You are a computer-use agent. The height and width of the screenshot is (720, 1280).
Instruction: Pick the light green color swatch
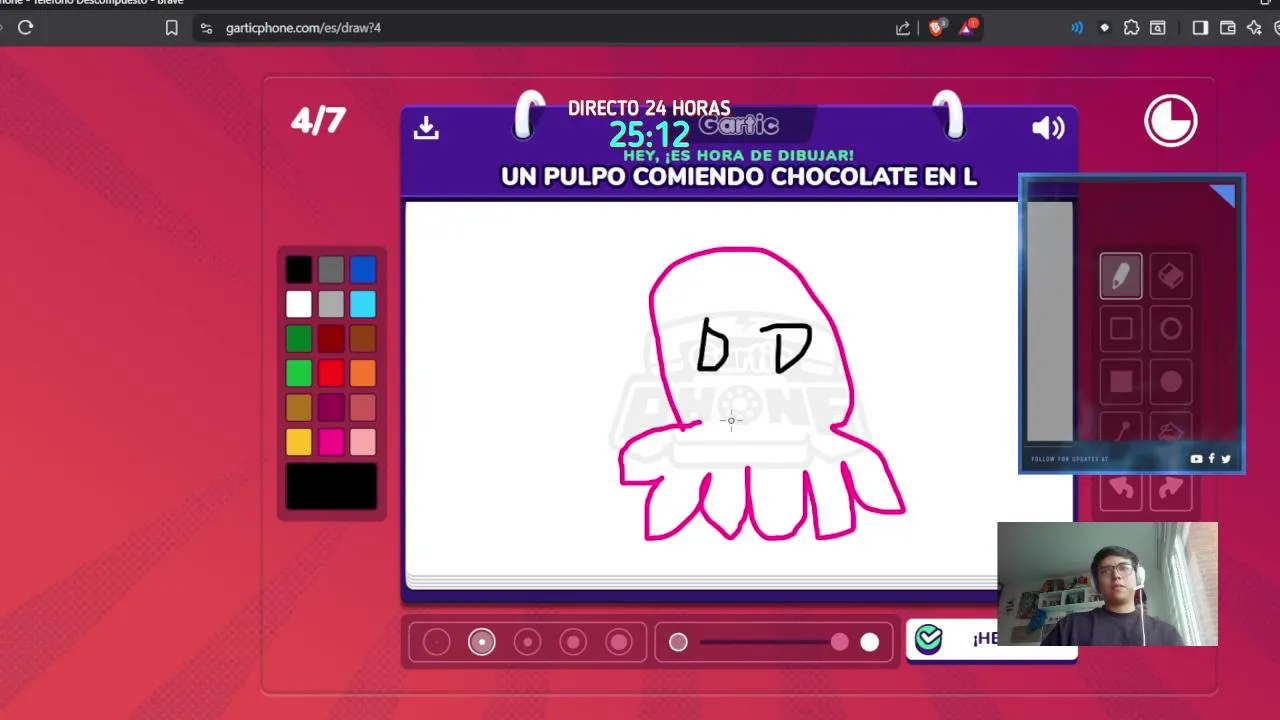[x=298, y=373]
